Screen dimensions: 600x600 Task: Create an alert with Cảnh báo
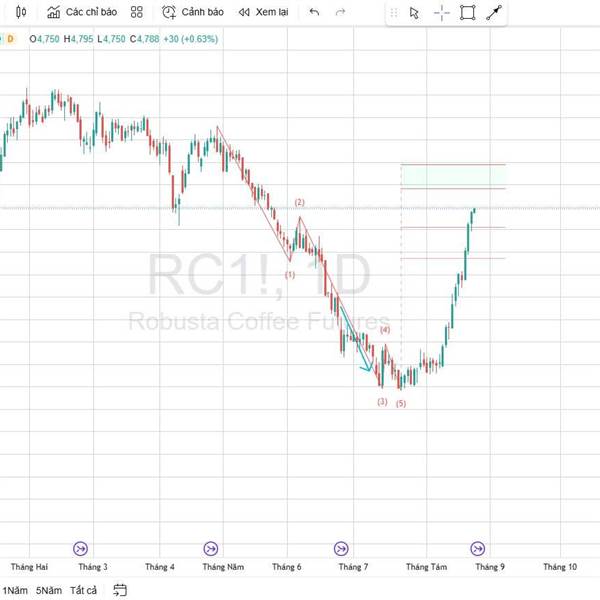192,12
